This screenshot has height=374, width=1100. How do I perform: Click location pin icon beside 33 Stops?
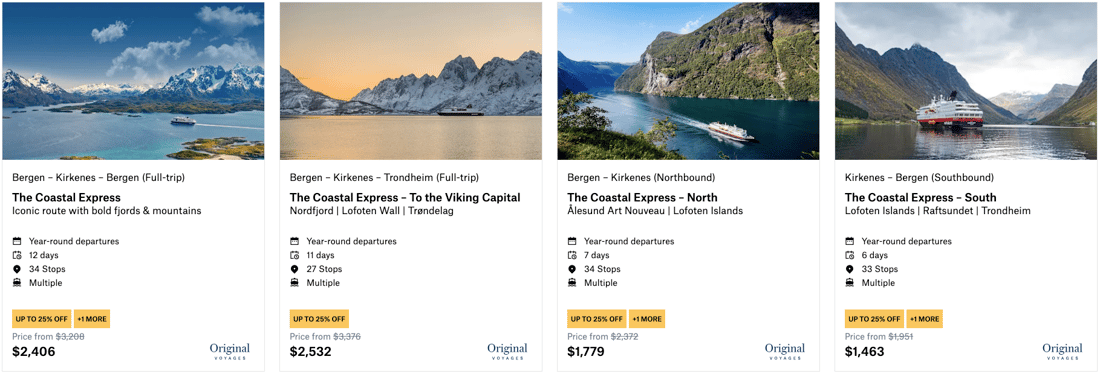point(850,269)
